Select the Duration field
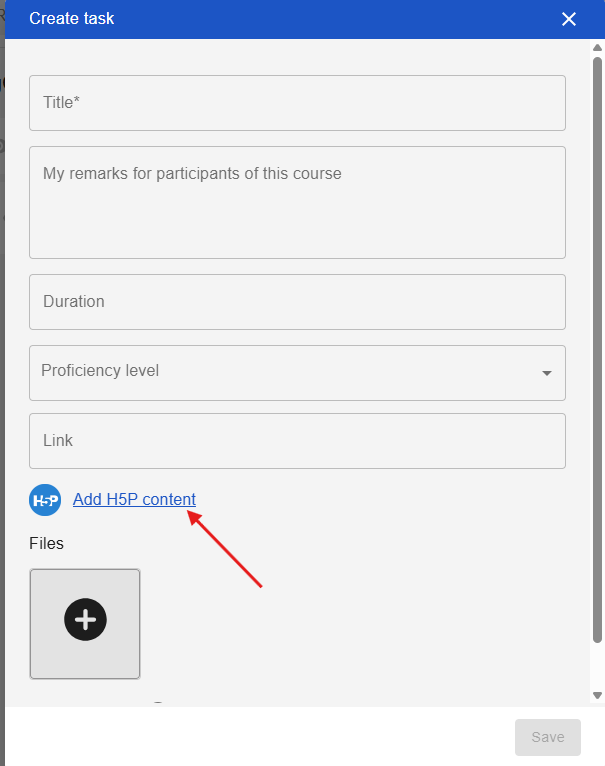The width and height of the screenshot is (605, 766). pos(297,301)
